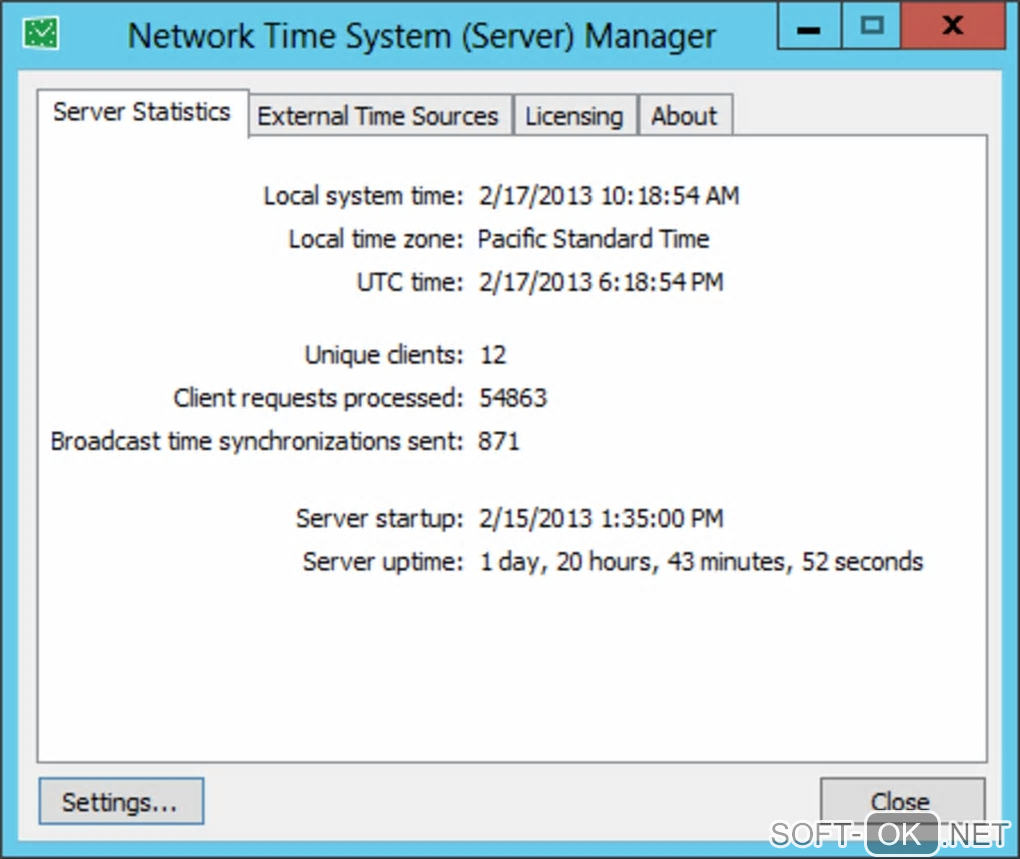Select the Pacific Standard Time text
Screen dimensions: 1020x859
594,239
